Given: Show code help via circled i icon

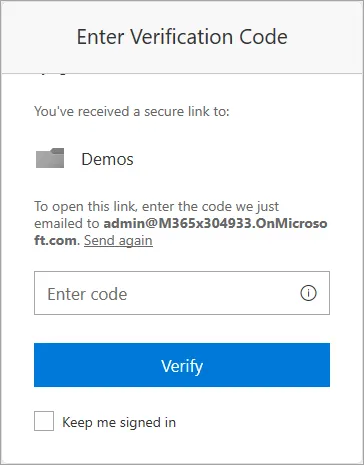Looking at the screenshot, I should 308,293.
